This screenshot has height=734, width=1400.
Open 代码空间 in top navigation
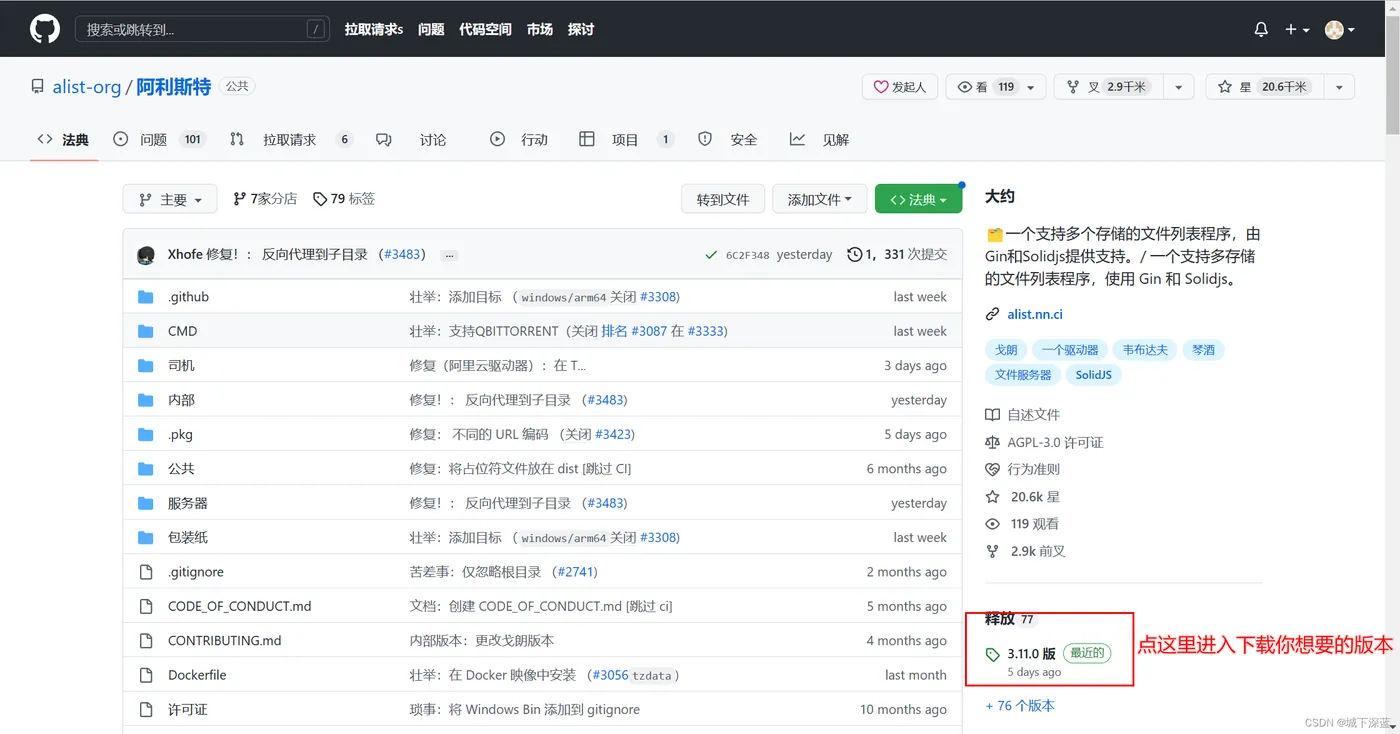485,29
